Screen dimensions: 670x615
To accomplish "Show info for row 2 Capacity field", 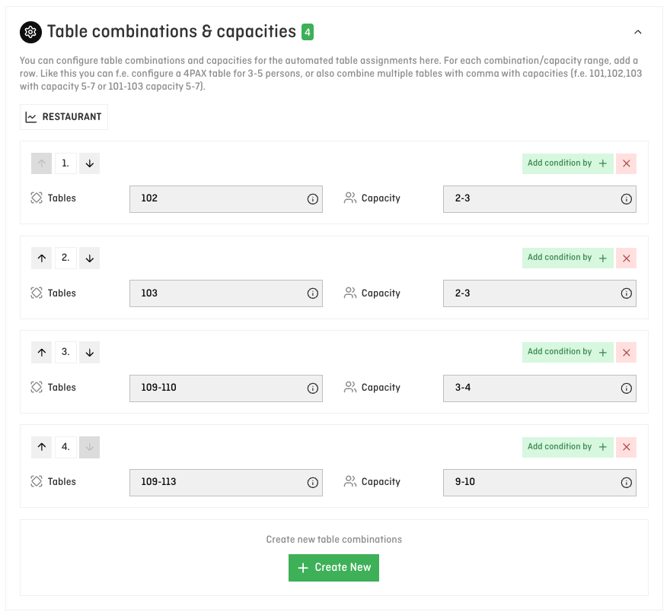I will coord(626,294).
